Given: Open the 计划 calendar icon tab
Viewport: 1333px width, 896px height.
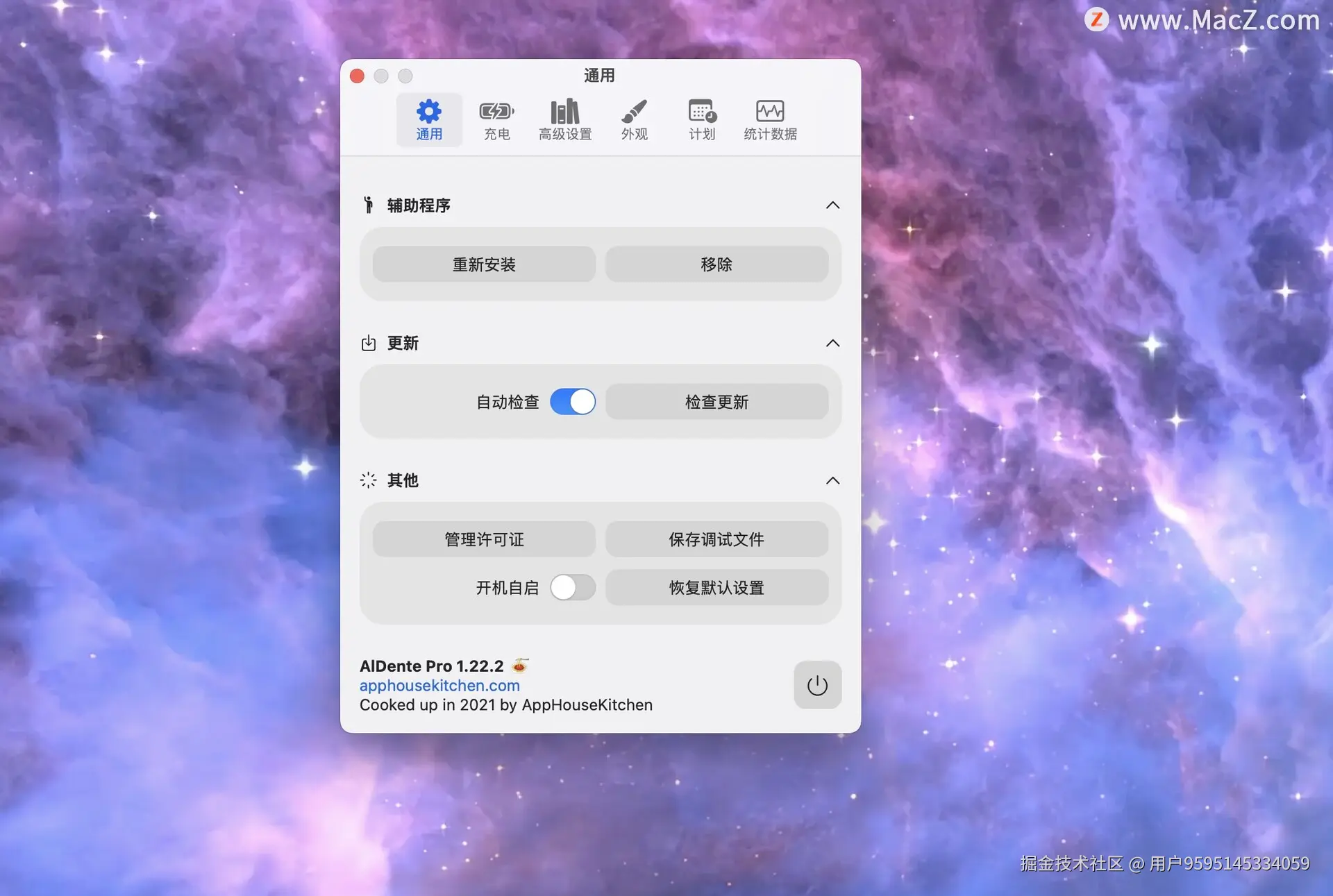Looking at the screenshot, I should [702, 119].
